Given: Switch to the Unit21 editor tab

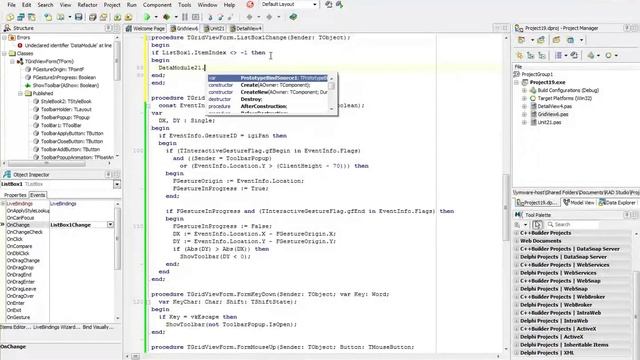Looking at the screenshot, I should click(x=214, y=28).
